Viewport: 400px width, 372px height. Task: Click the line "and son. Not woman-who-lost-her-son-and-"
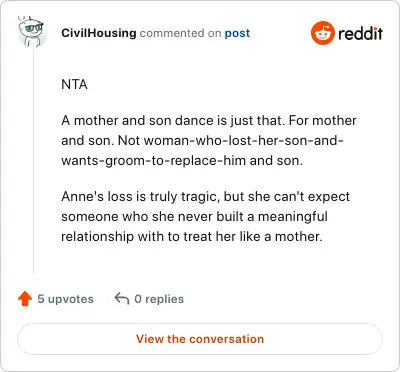point(202,141)
